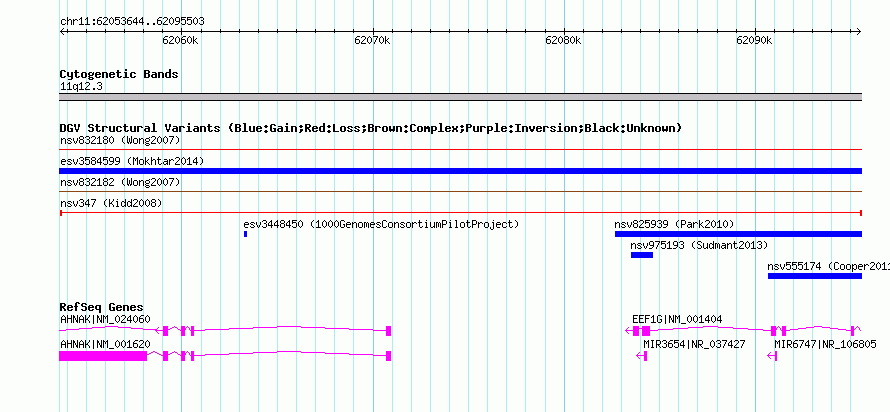
Task: Click the blue nsv555174 gain bar
Action: [x=815, y=276]
